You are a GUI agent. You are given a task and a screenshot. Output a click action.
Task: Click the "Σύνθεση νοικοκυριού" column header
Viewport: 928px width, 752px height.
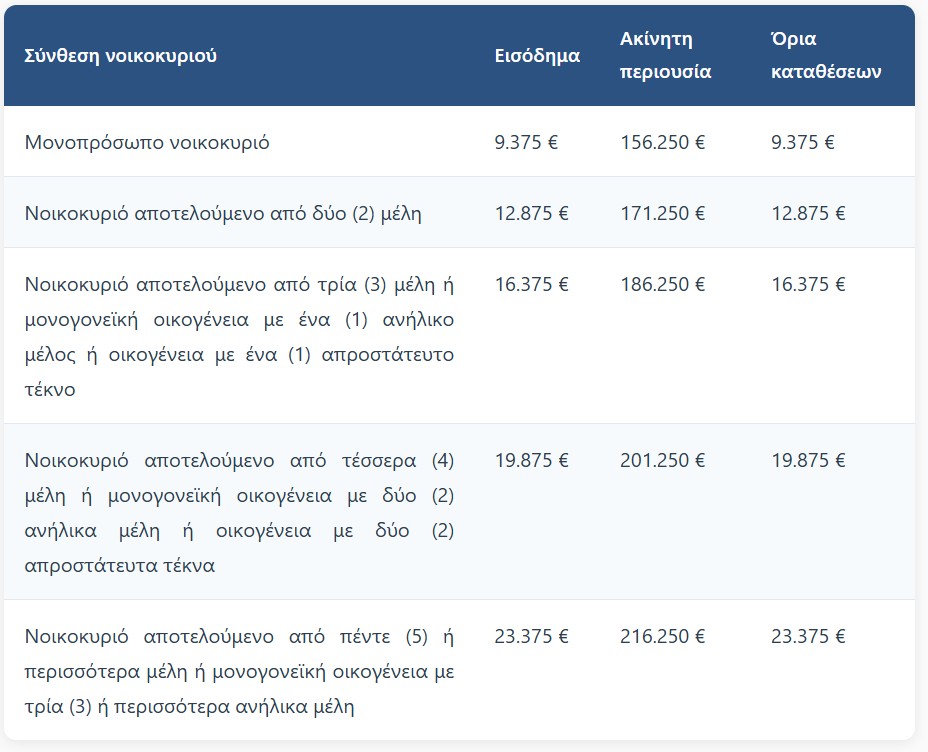click(121, 56)
